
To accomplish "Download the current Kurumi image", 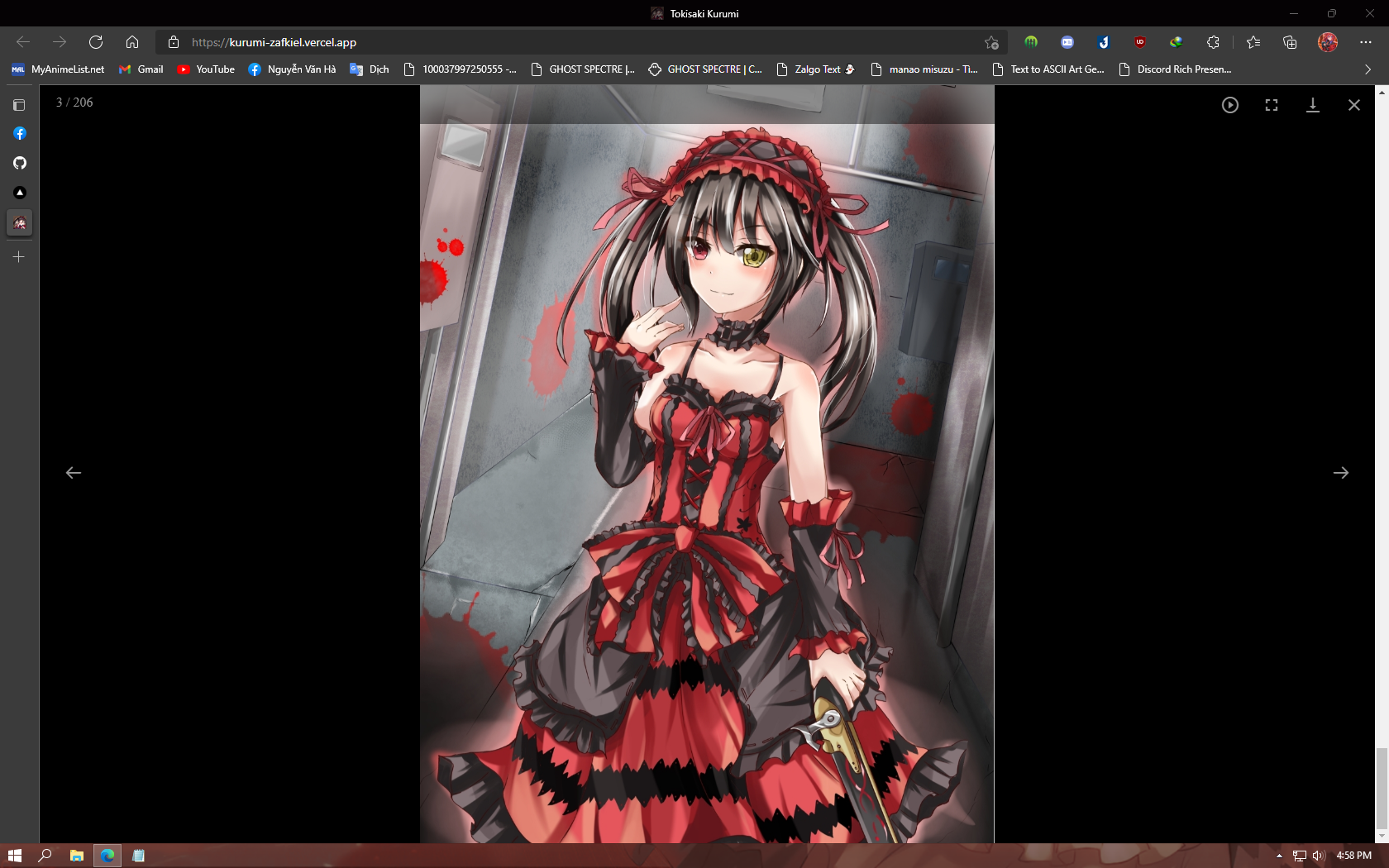I will (x=1313, y=104).
